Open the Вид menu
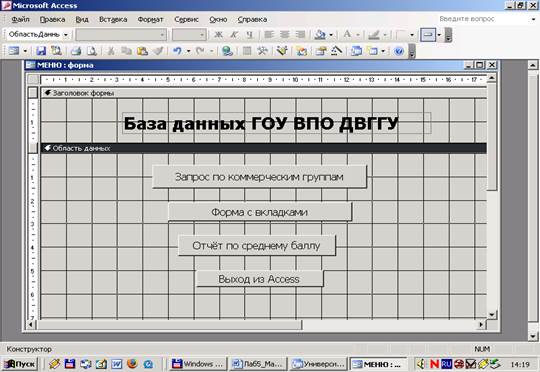The height and width of the screenshot is (372, 540). point(82,19)
